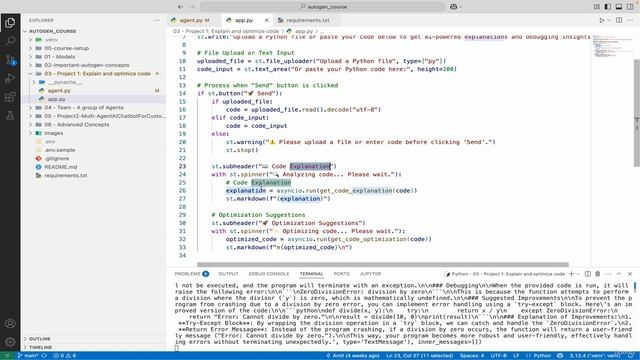Expand the 06 - Advanced Concepts folder

30,124
